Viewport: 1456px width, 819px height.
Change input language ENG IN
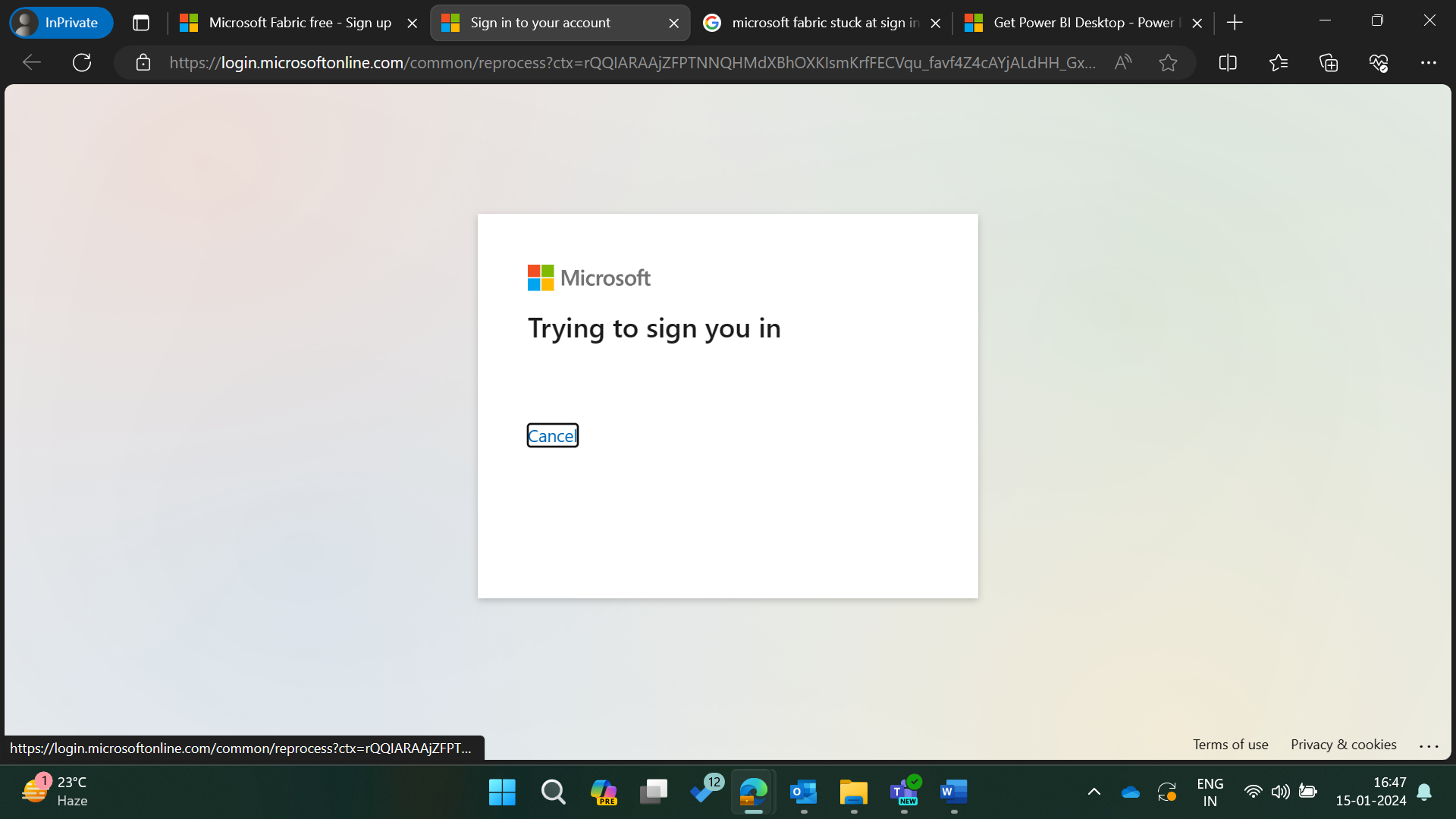point(1210,792)
